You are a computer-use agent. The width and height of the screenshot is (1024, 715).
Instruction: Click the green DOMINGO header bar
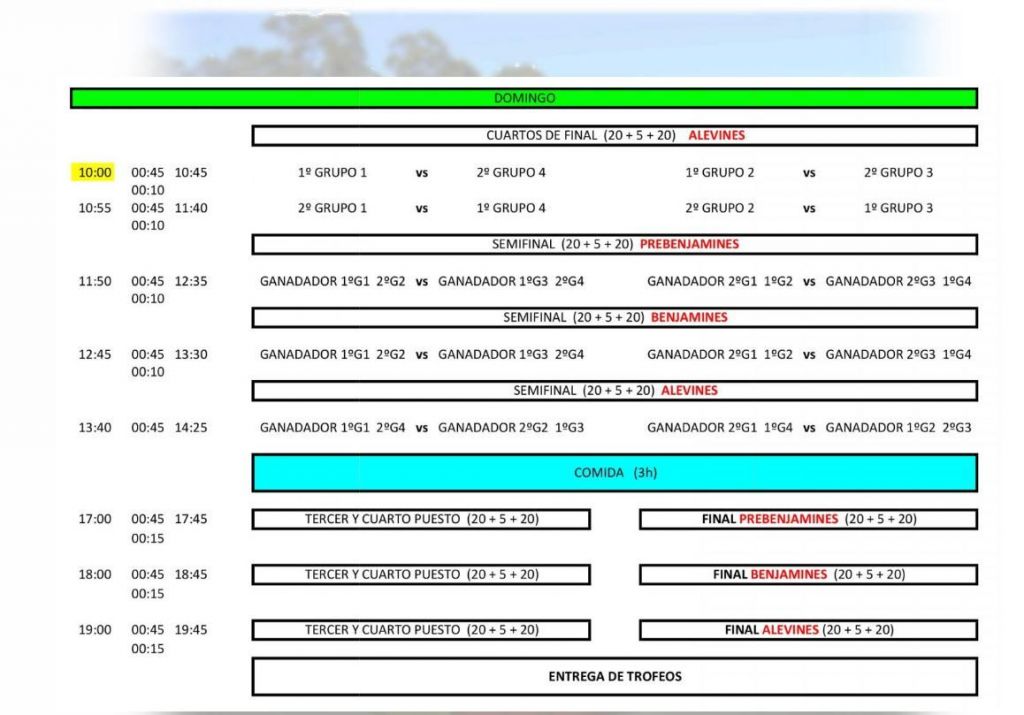tap(523, 98)
